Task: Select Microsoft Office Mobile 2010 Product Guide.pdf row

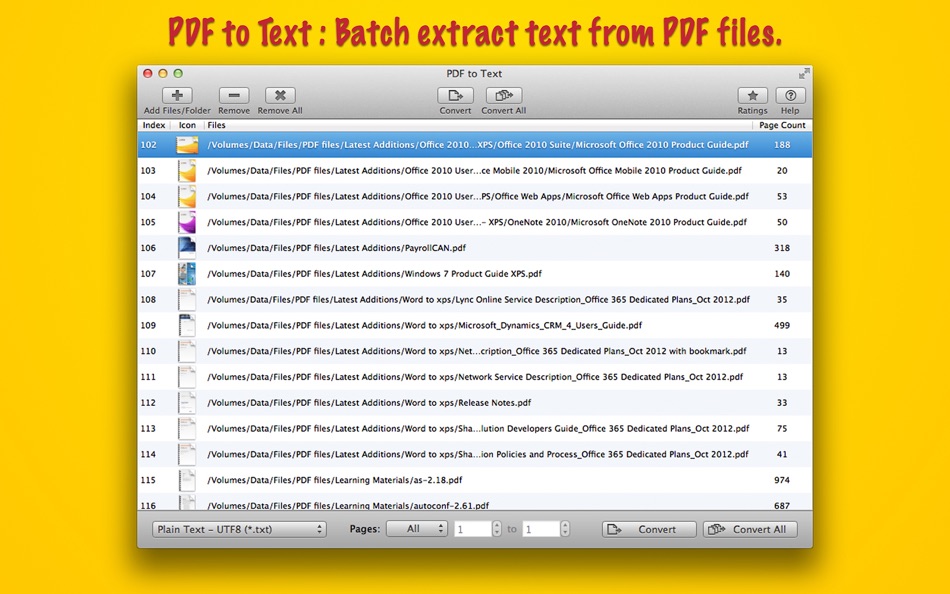Action: coord(475,171)
